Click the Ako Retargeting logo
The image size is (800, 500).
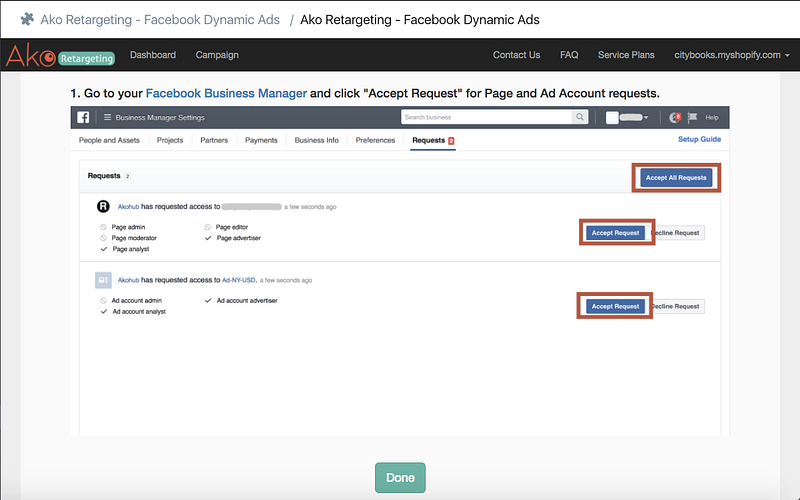60,56
